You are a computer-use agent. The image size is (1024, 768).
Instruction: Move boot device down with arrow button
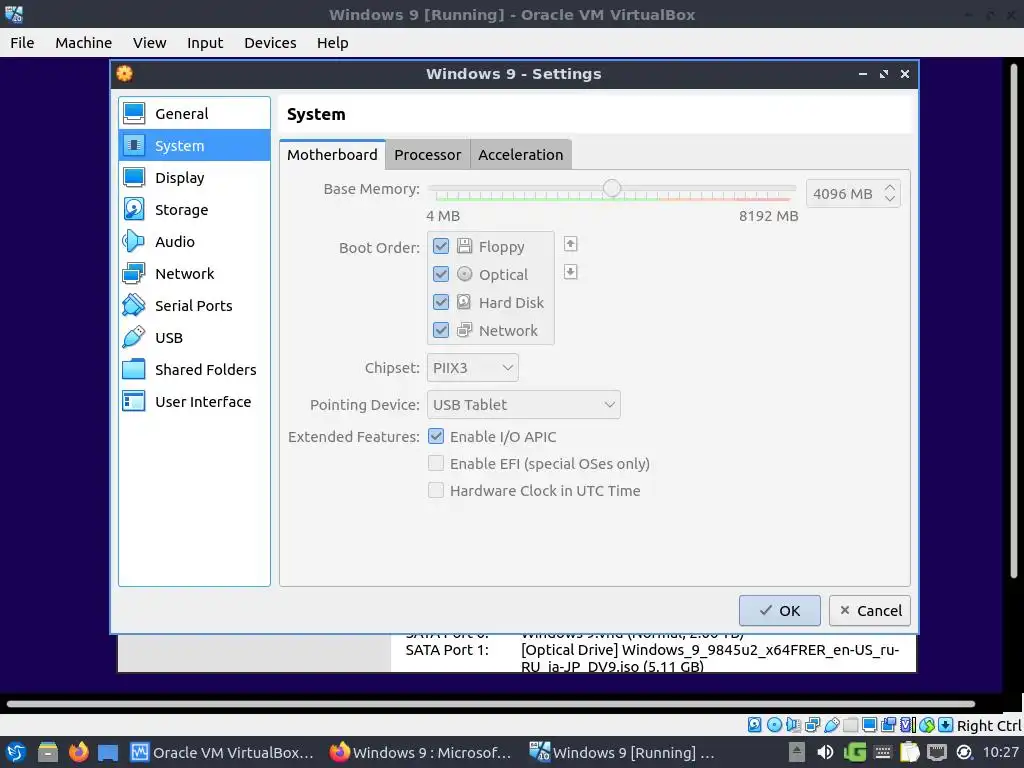[x=570, y=272]
